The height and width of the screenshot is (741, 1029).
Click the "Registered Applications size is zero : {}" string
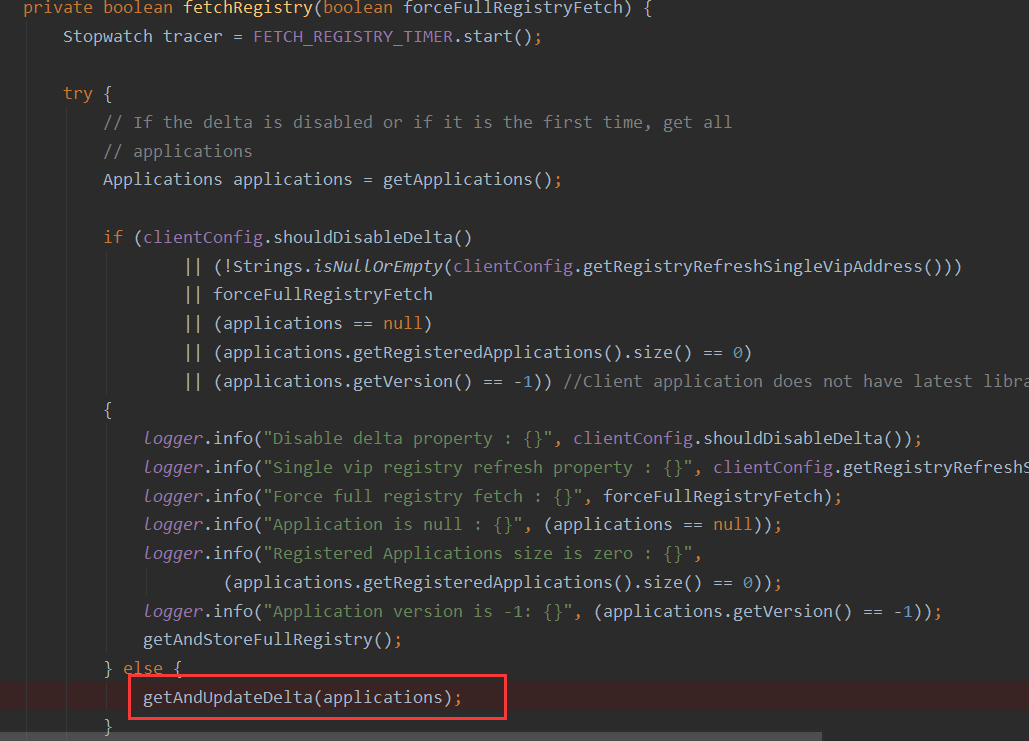click(x=478, y=553)
